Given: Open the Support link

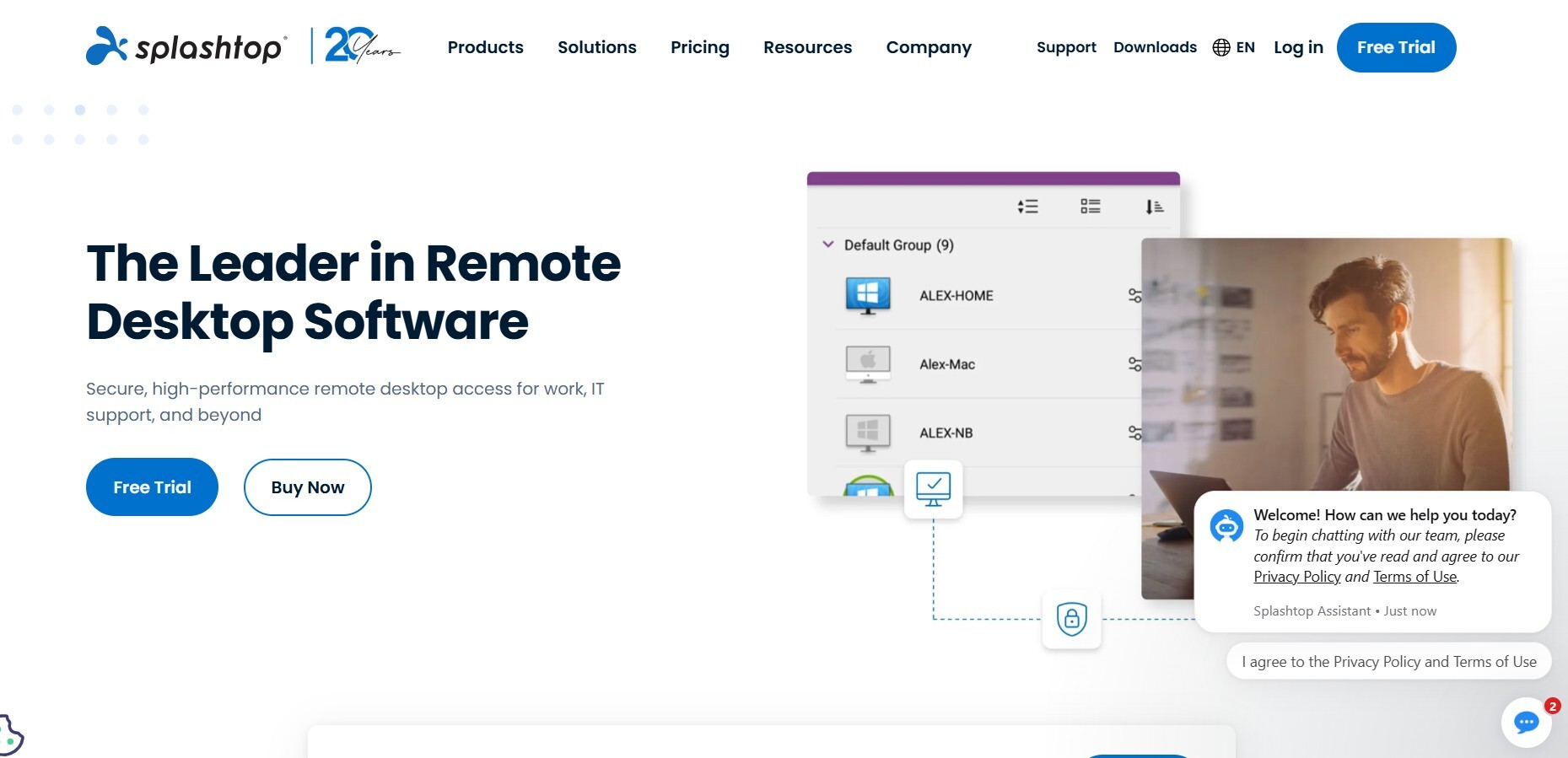Looking at the screenshot, I should click(x=1067, y=47).
